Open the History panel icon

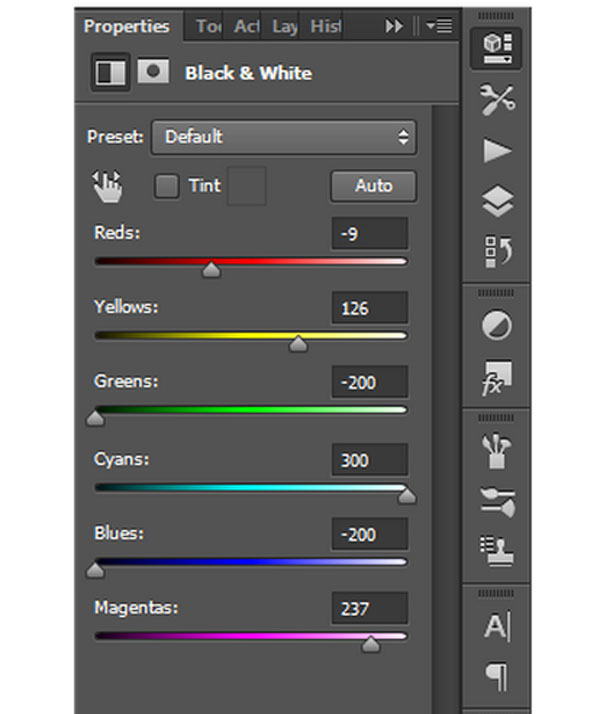496,253
